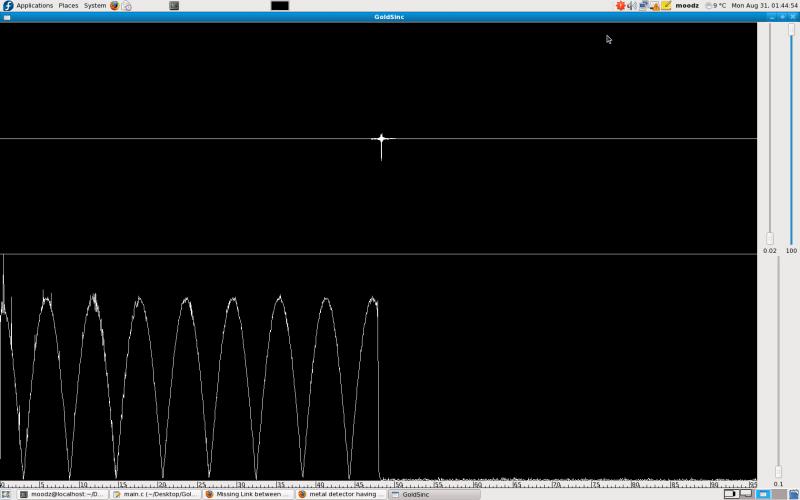
Task: Switch to moodz@localhost terminal window
Action: [62, 494]
